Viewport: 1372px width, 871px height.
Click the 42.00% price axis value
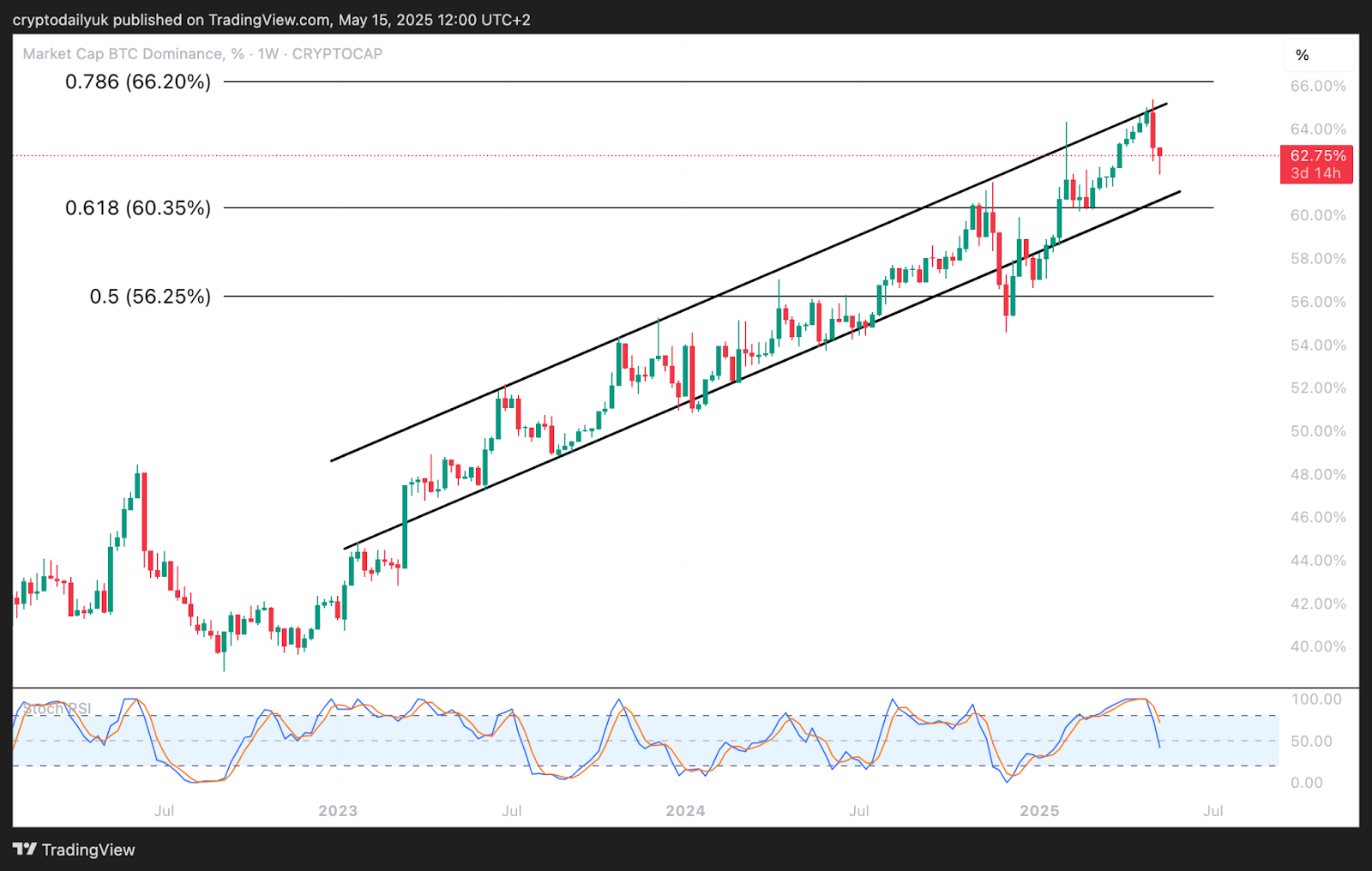[x=1318, y=604]
